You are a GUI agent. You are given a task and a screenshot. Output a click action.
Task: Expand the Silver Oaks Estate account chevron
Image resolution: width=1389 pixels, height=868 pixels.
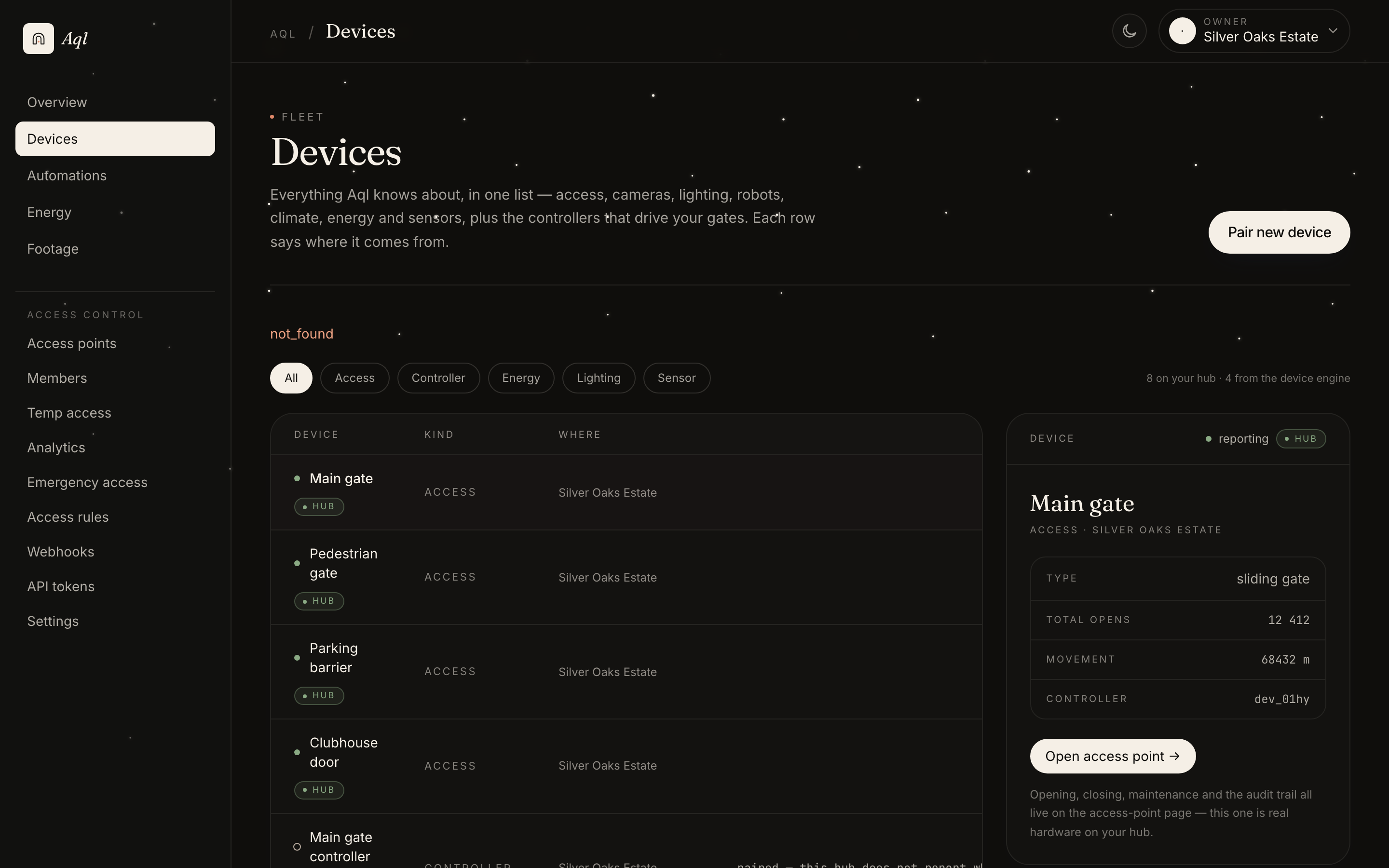tap(1333, 31)
